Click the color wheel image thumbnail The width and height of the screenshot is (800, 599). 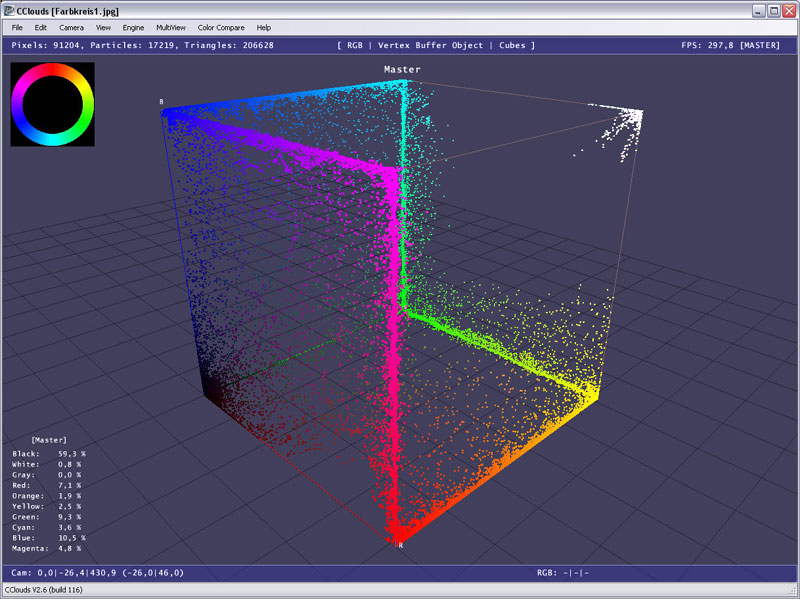coord(52,104)
